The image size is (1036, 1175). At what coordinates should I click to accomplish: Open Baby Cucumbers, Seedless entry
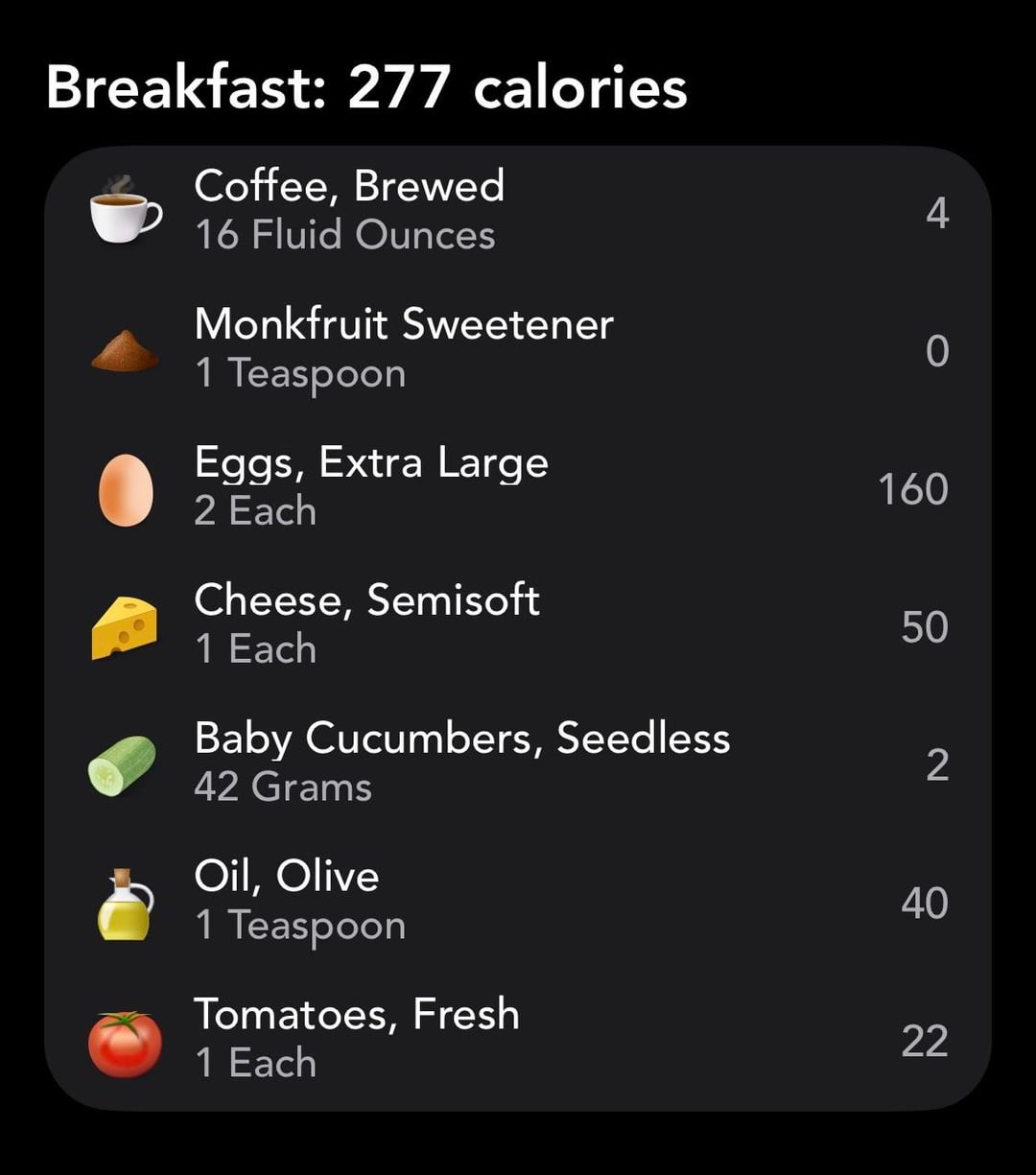point(461,739)
